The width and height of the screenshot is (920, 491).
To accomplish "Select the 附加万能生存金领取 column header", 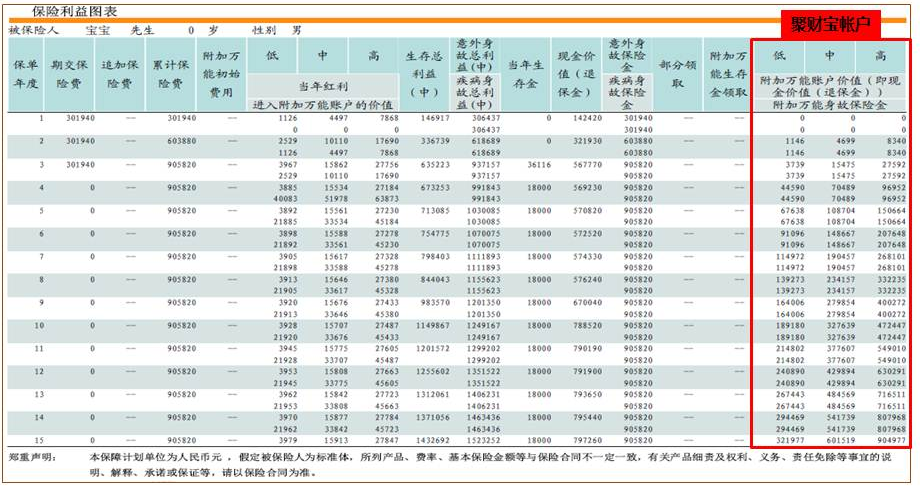I will 728,75.
